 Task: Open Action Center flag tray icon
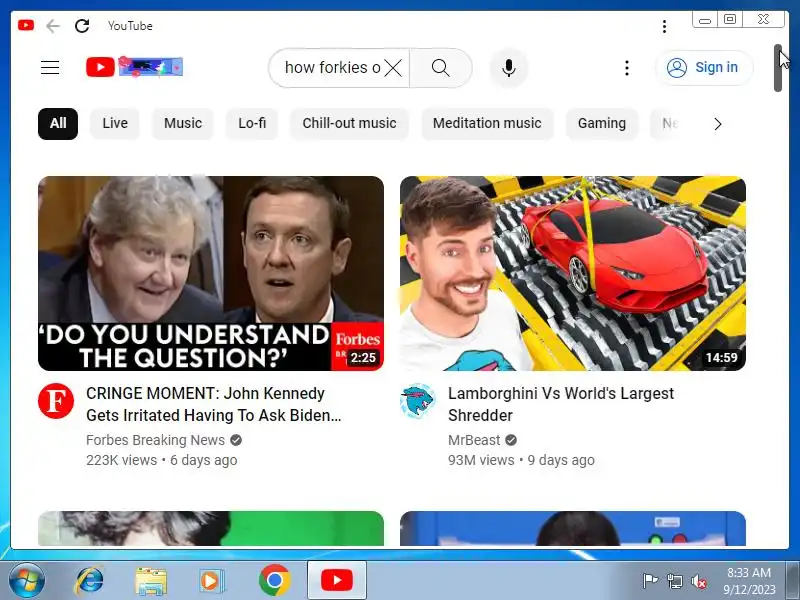tap(650, 581)
